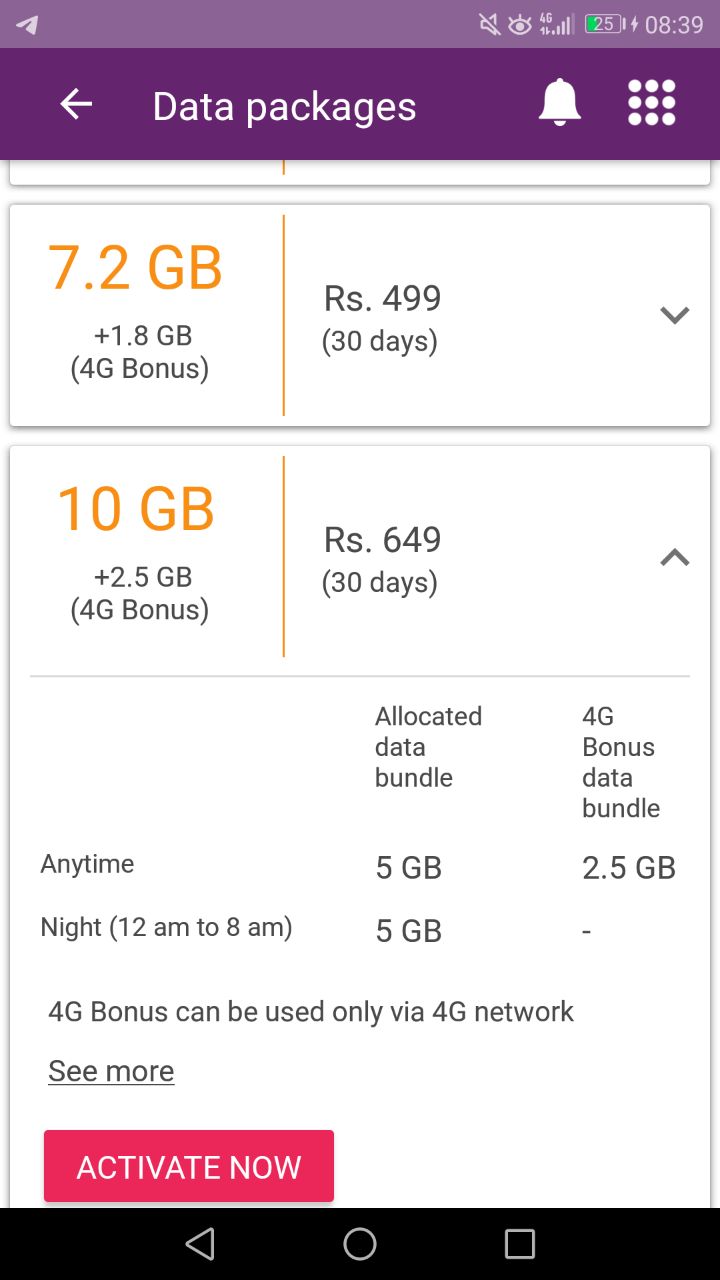
Task: Open the notifications bell
Action: coord(560,103)
